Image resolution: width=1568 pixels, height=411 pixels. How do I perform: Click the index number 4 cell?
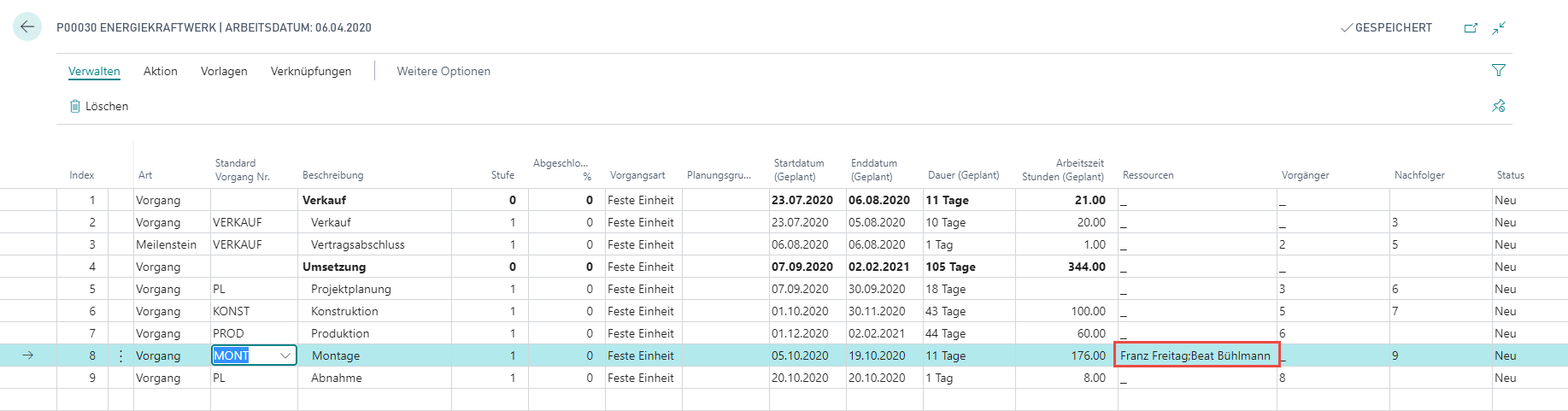pyautogui.click(x=82, y=267)
